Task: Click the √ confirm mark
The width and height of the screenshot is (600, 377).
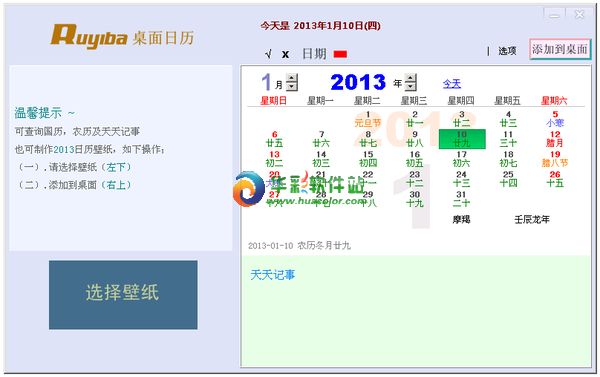Action: tap(268, 54)
